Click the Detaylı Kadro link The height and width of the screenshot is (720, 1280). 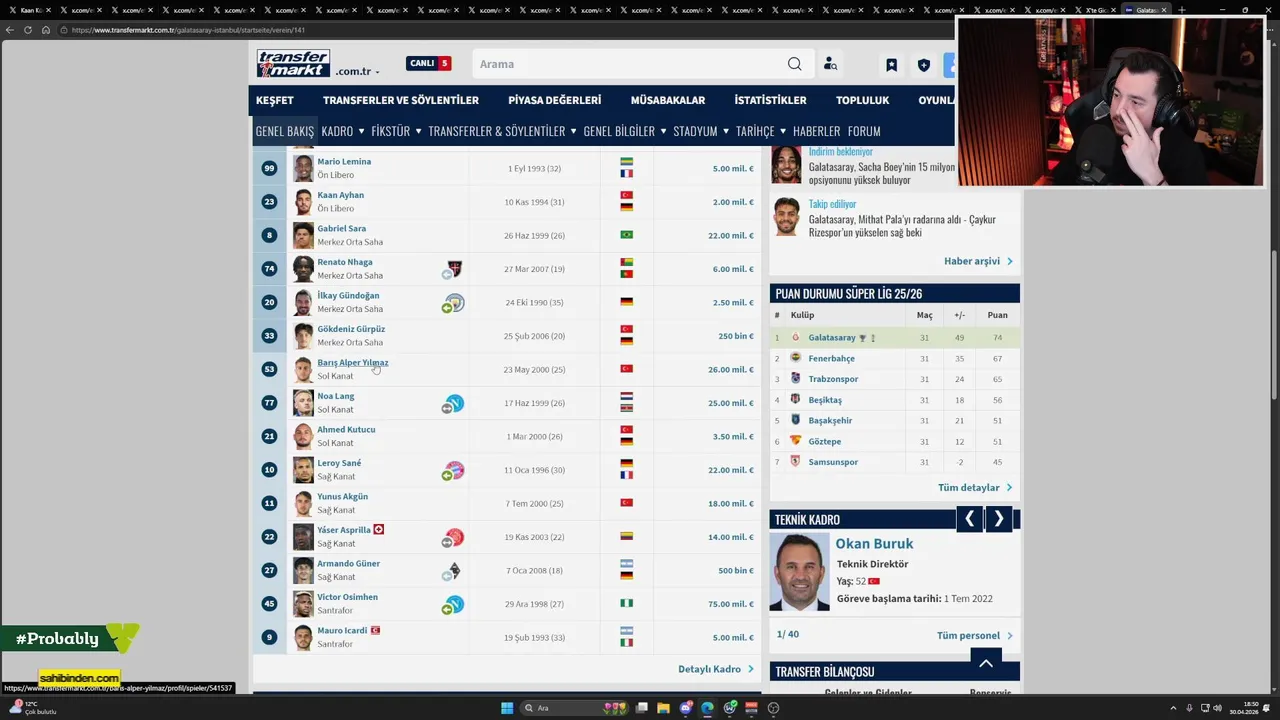coord(715,669)
